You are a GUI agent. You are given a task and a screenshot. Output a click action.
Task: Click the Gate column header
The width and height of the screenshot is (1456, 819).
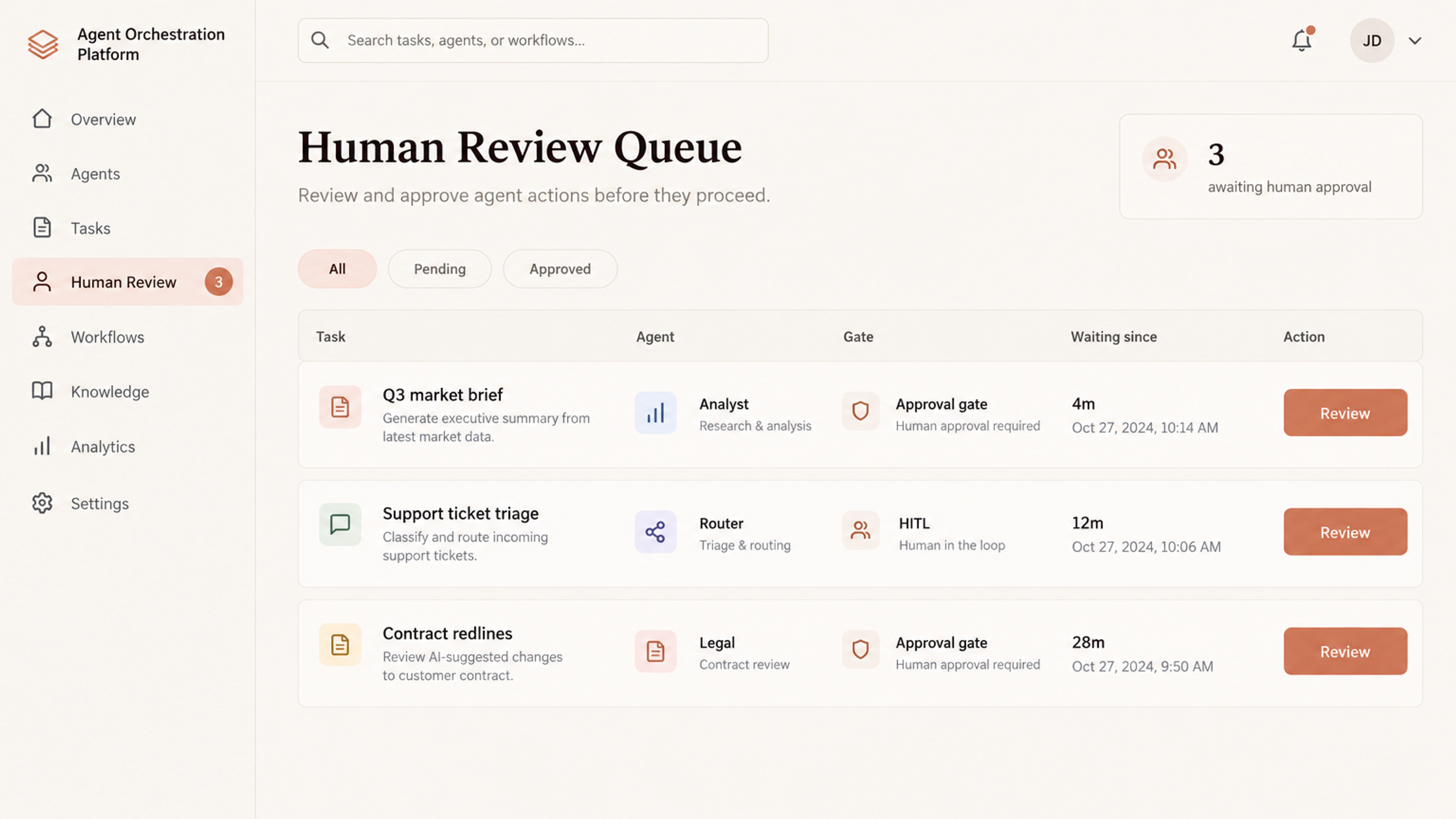(858, 337)
